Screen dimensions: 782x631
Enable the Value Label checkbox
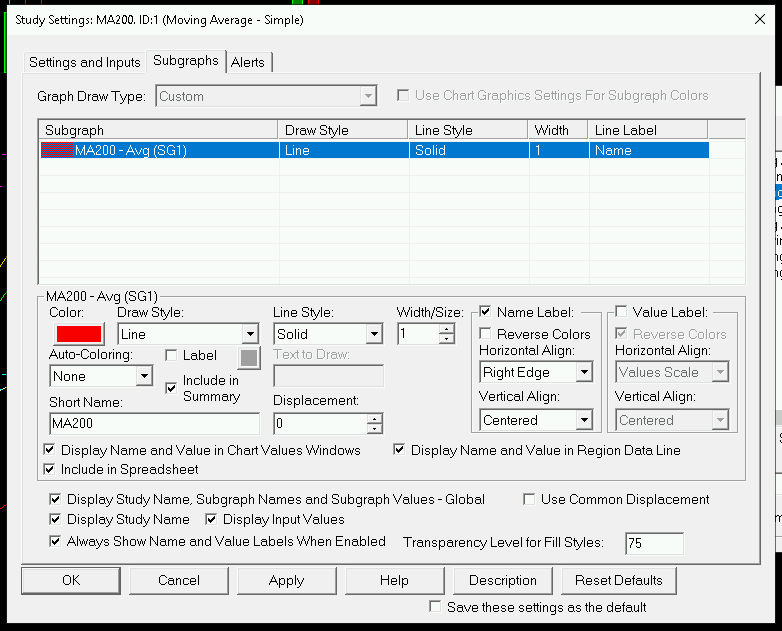tap(622, 312)
